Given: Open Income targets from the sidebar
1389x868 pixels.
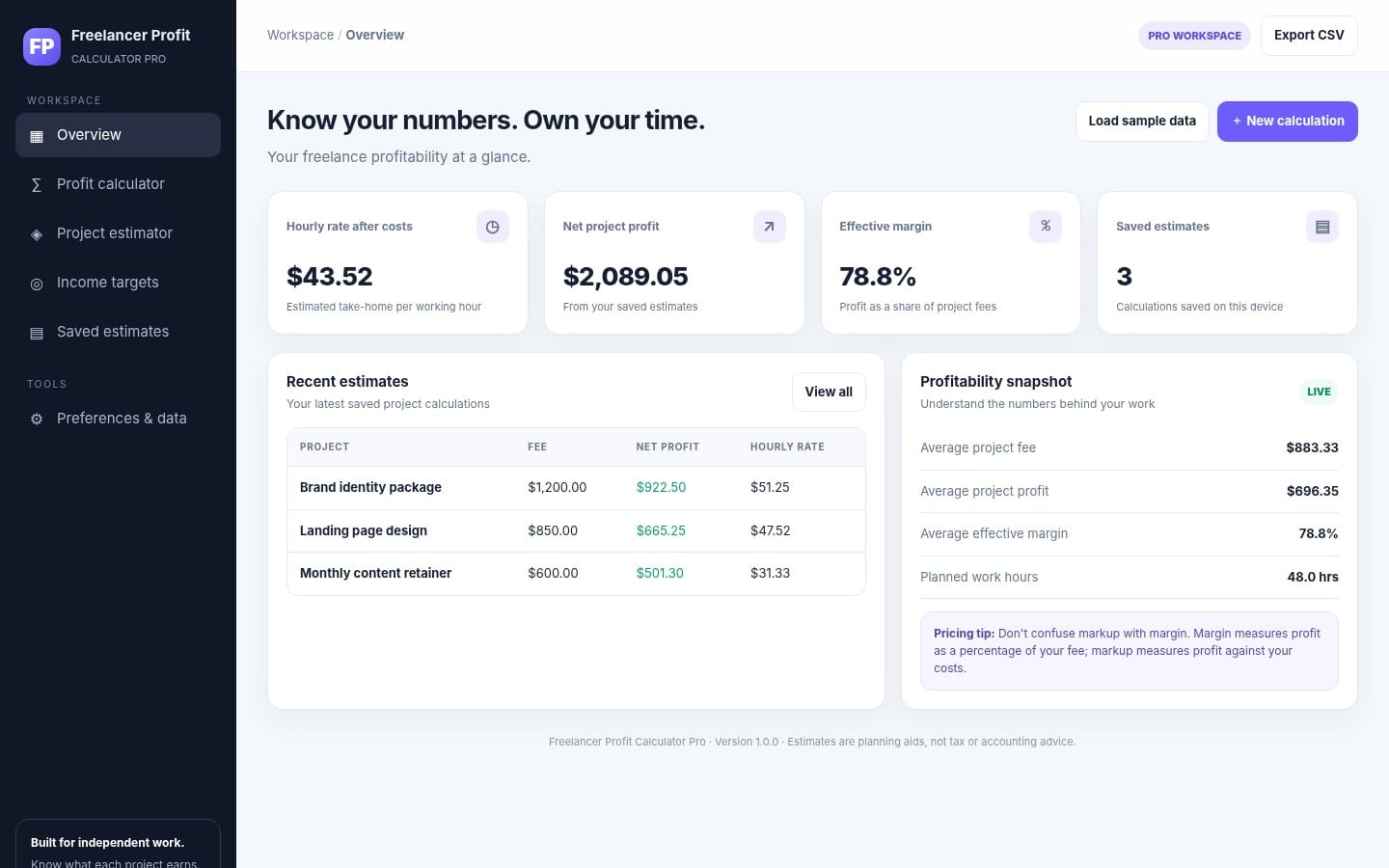Looking at the screenshot, I should pos(118,283).
